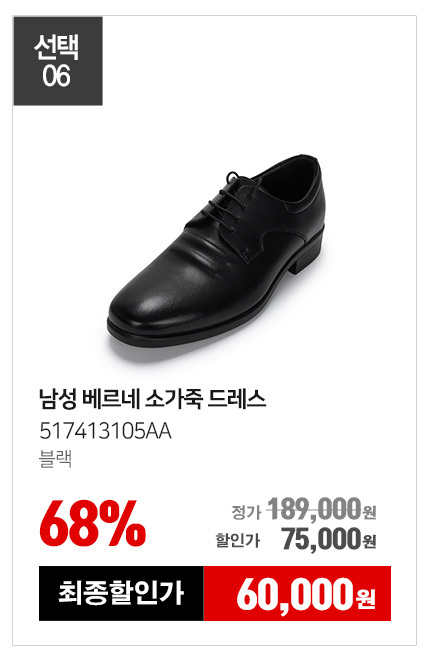The width and height of the screenshot is (430, 660).
Task: Click the number 06 in the dark badge
Action: 56,76
